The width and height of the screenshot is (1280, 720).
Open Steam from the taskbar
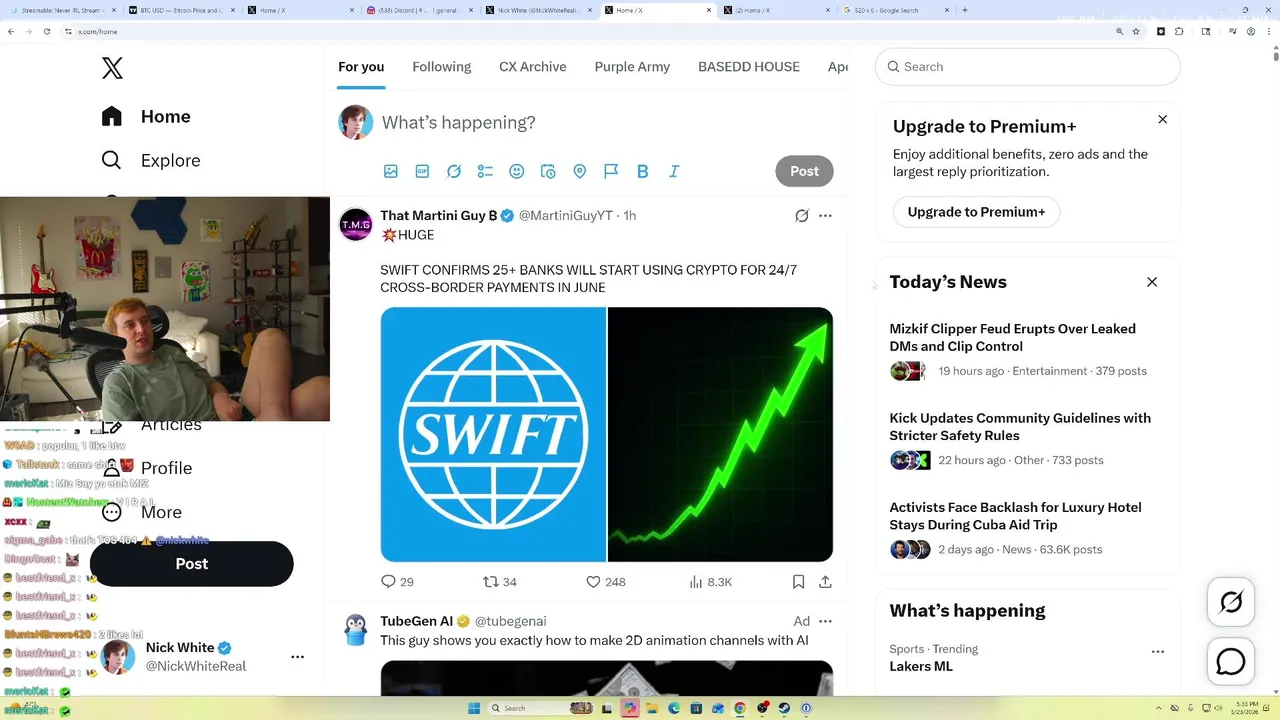[x=784, y=708]
